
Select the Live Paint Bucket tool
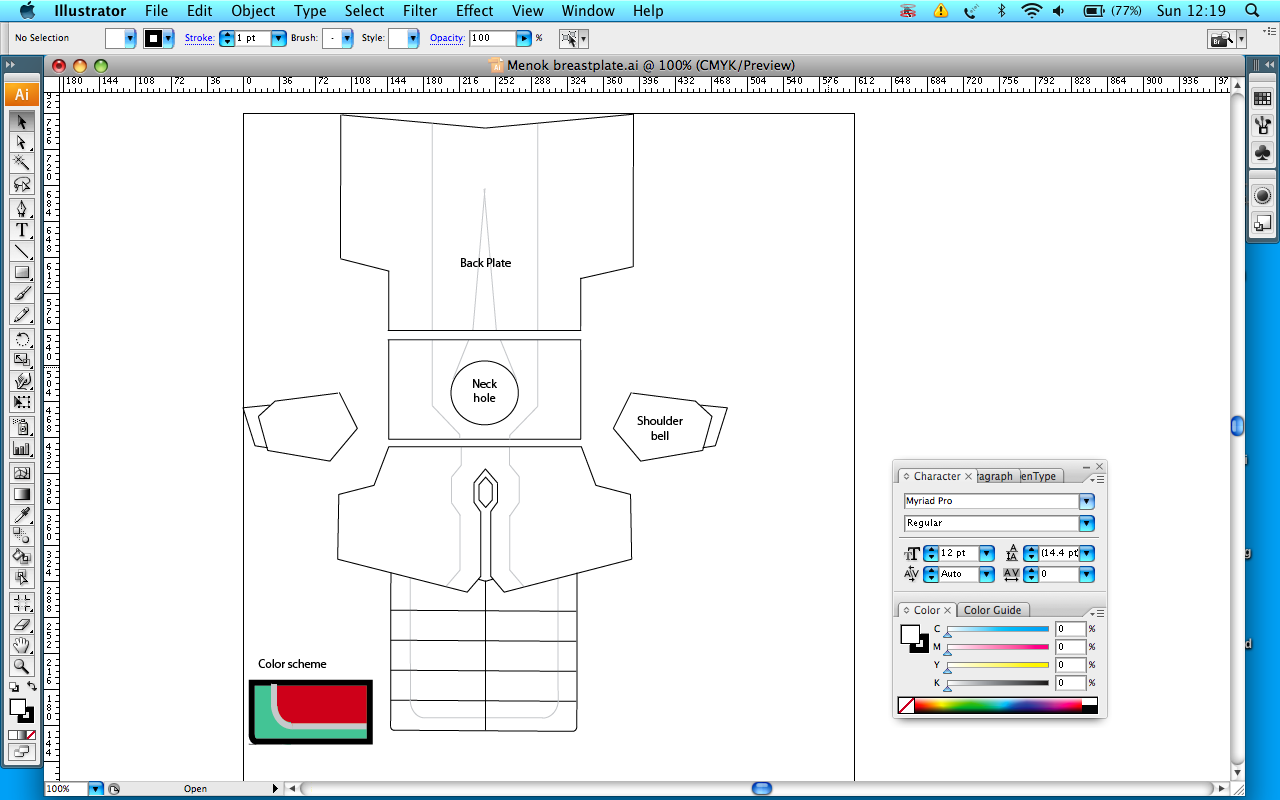[x=22, y=557]
